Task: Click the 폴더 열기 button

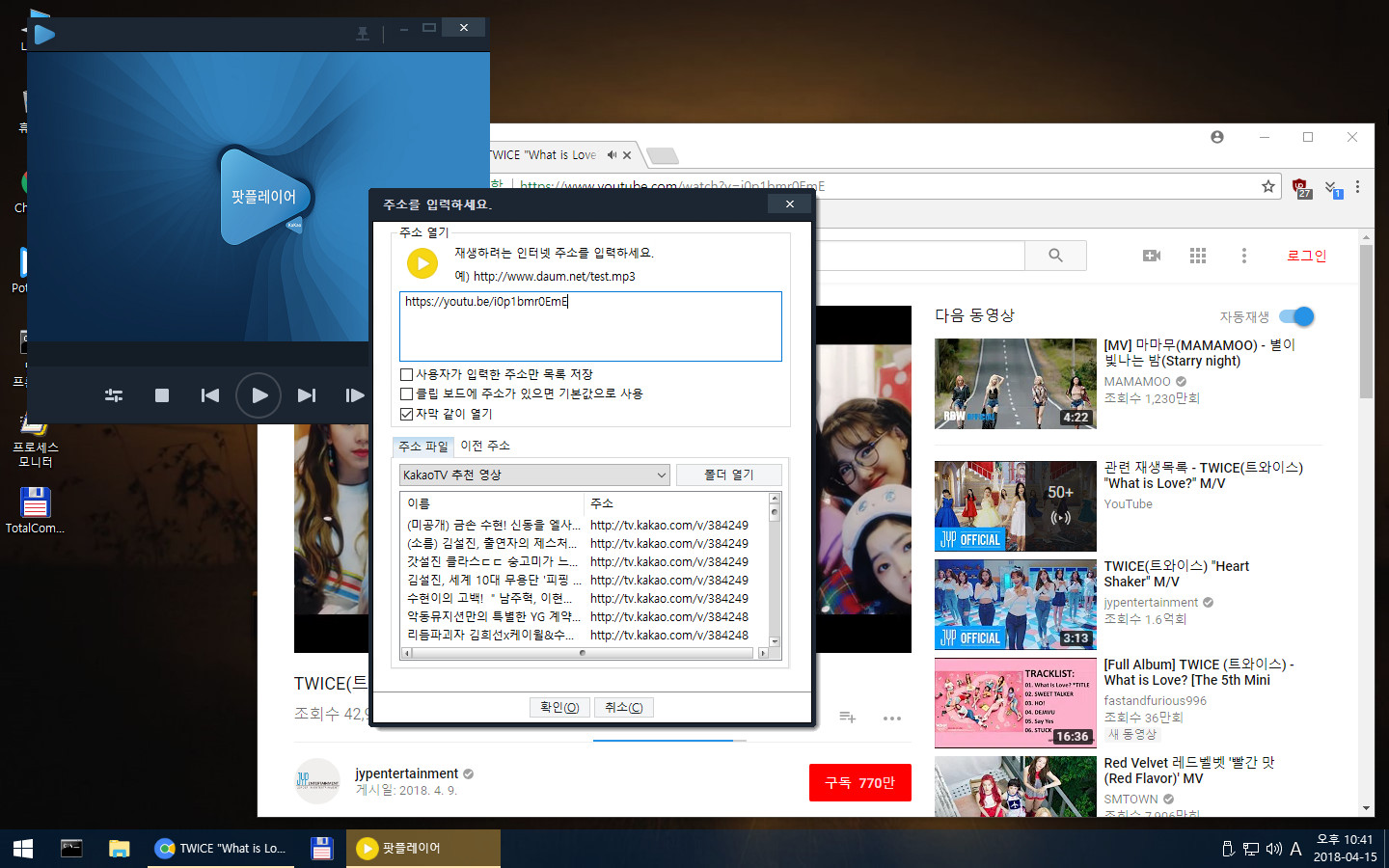Action: click(728, 475)
